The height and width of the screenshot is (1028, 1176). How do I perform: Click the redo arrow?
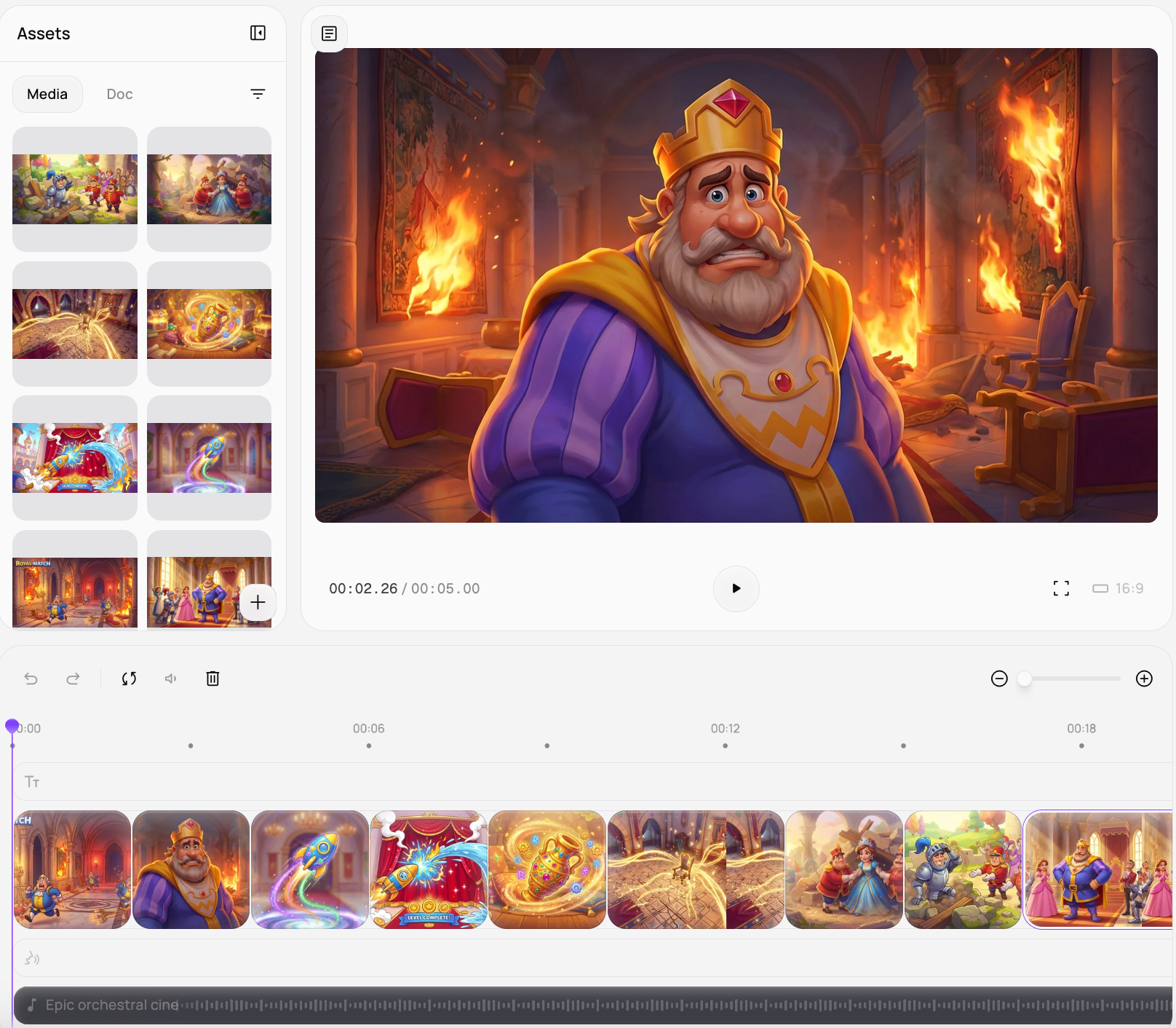click(x=73, y=679)
